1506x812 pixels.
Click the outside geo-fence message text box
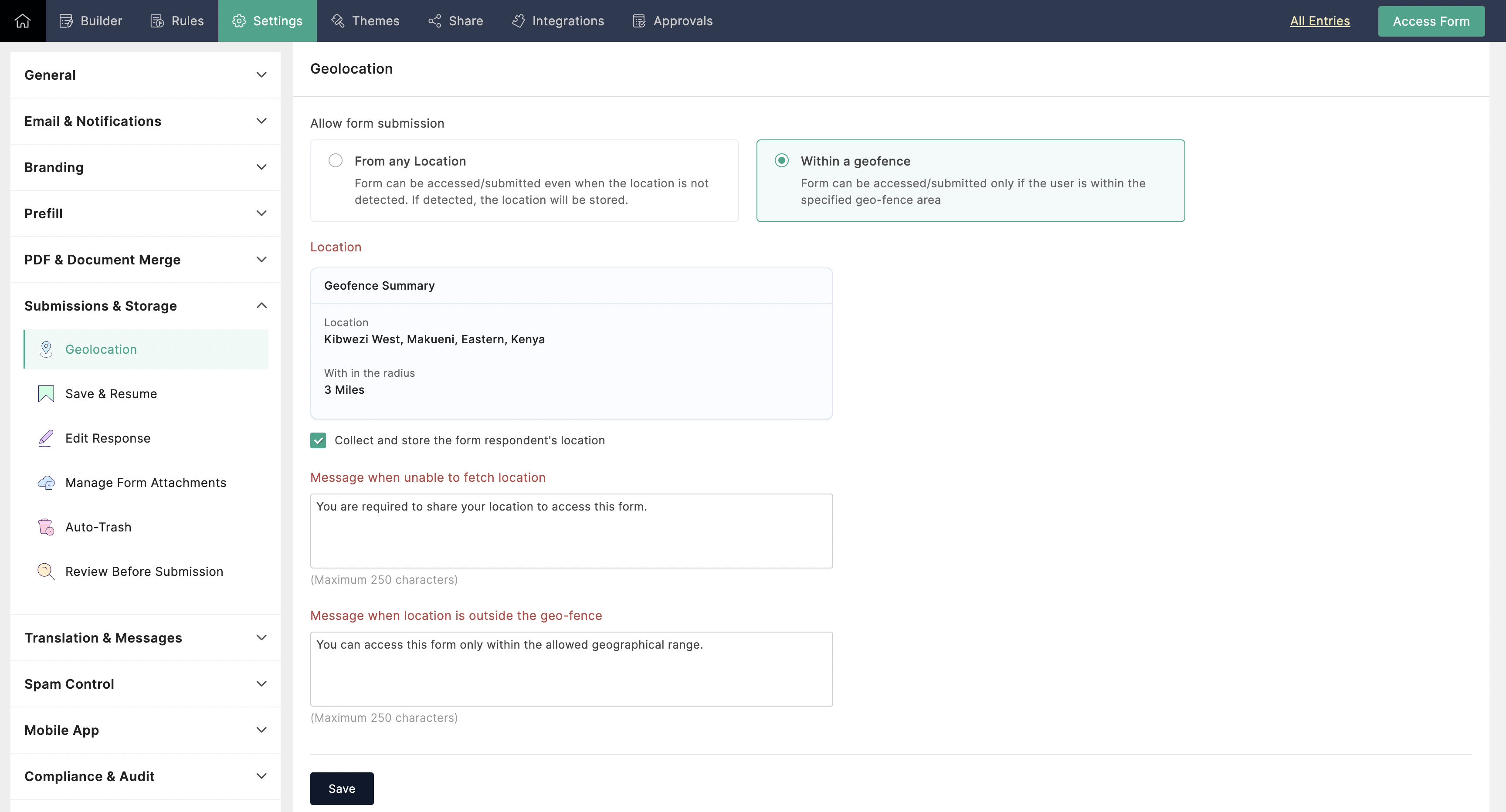571,668
